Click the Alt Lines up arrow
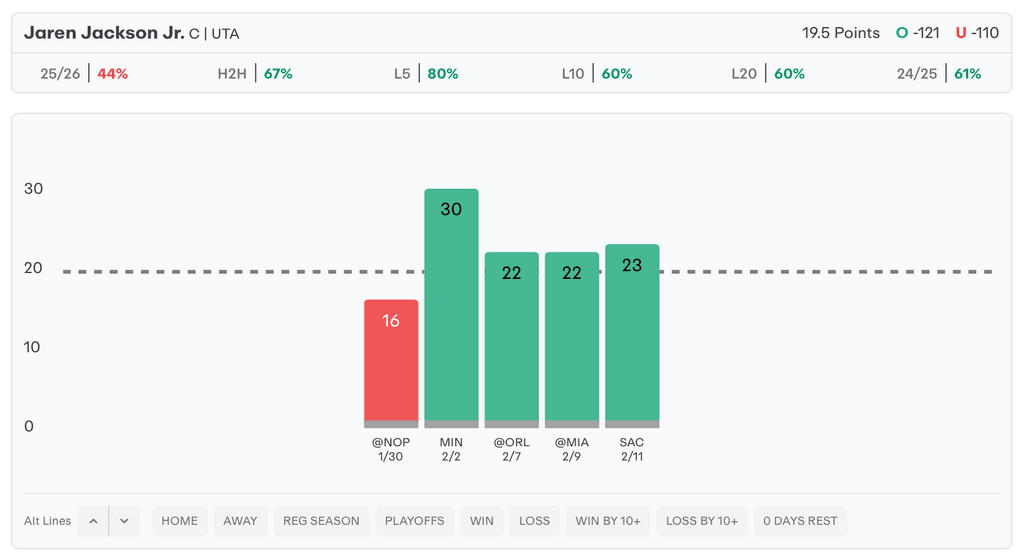The image size is (1024, 559). pyautogui.click(x=93, y=521)
